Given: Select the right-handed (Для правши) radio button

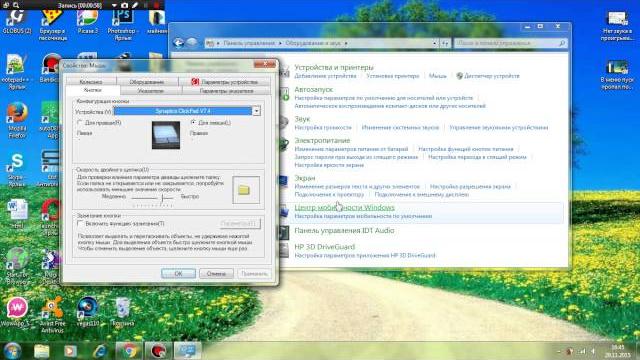Looking at the screenshot, I should click(80, 122).
